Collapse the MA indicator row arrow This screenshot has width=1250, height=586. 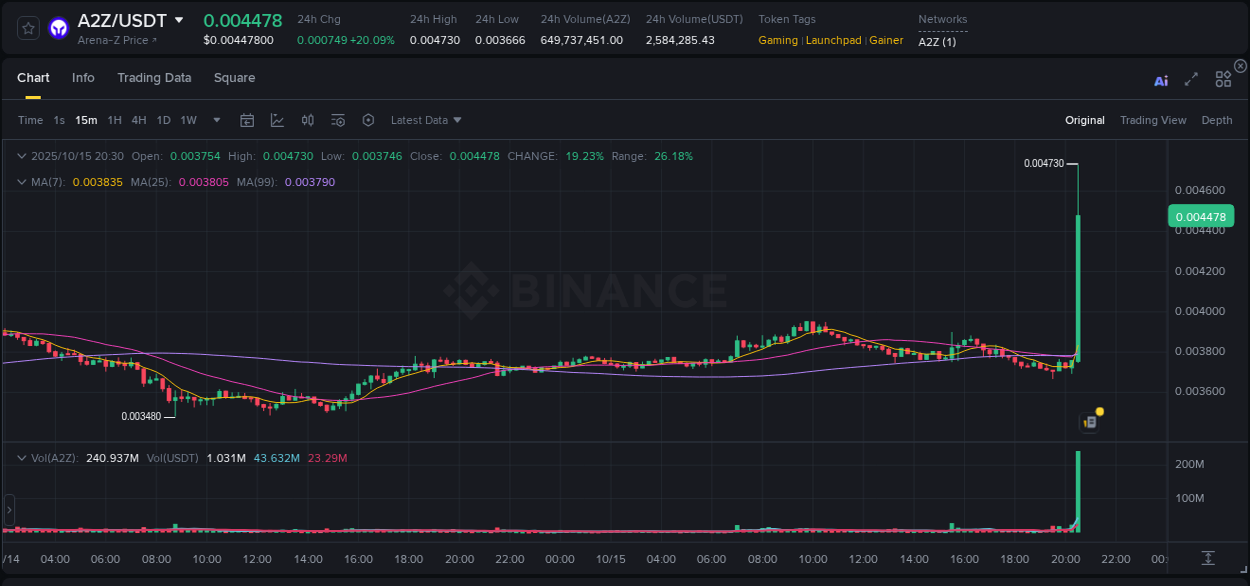click(21, 182)
